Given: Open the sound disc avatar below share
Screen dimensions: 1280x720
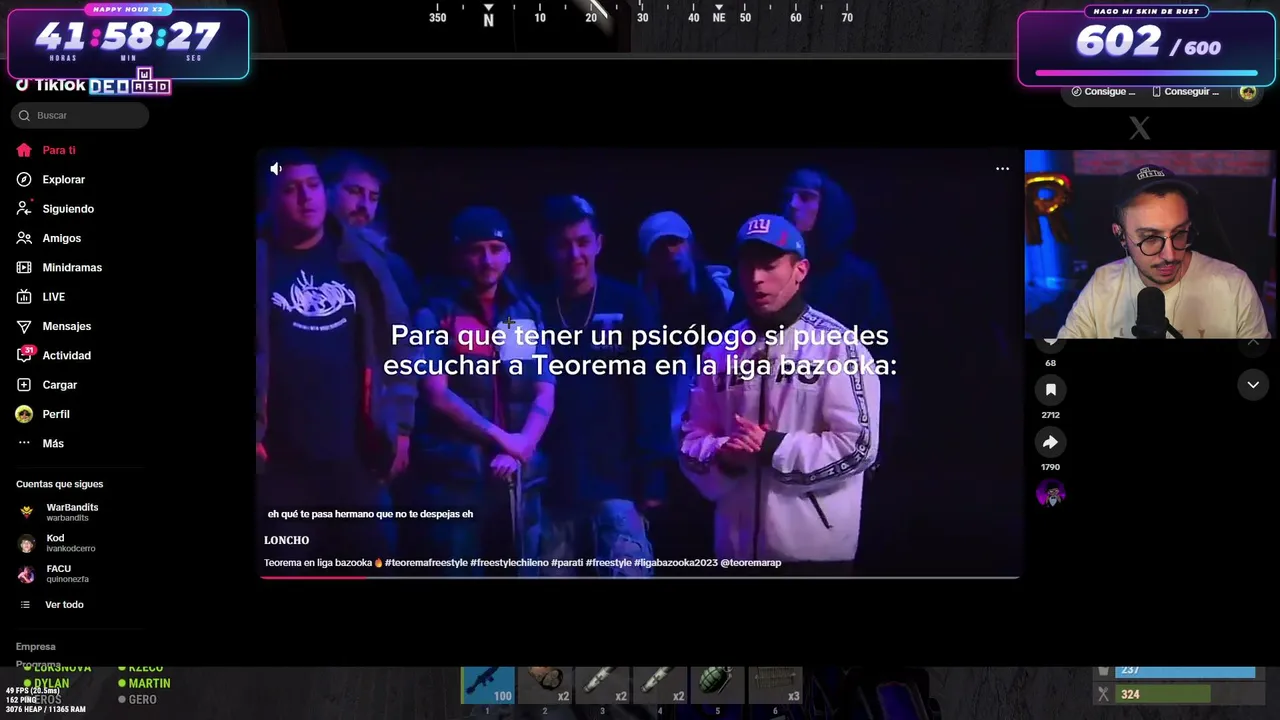Looking at the screenshot, I should click(1050, 493).
